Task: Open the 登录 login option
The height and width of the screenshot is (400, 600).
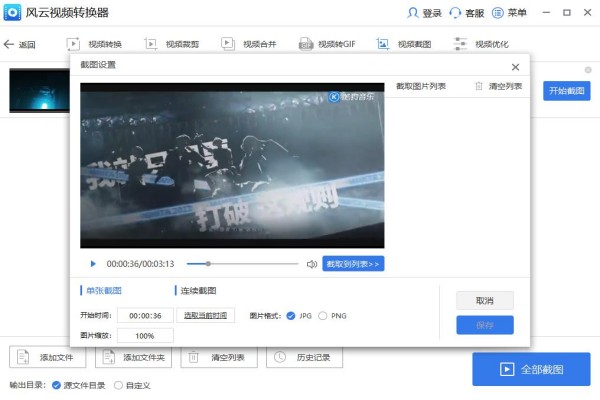Action: click(424, 13)
